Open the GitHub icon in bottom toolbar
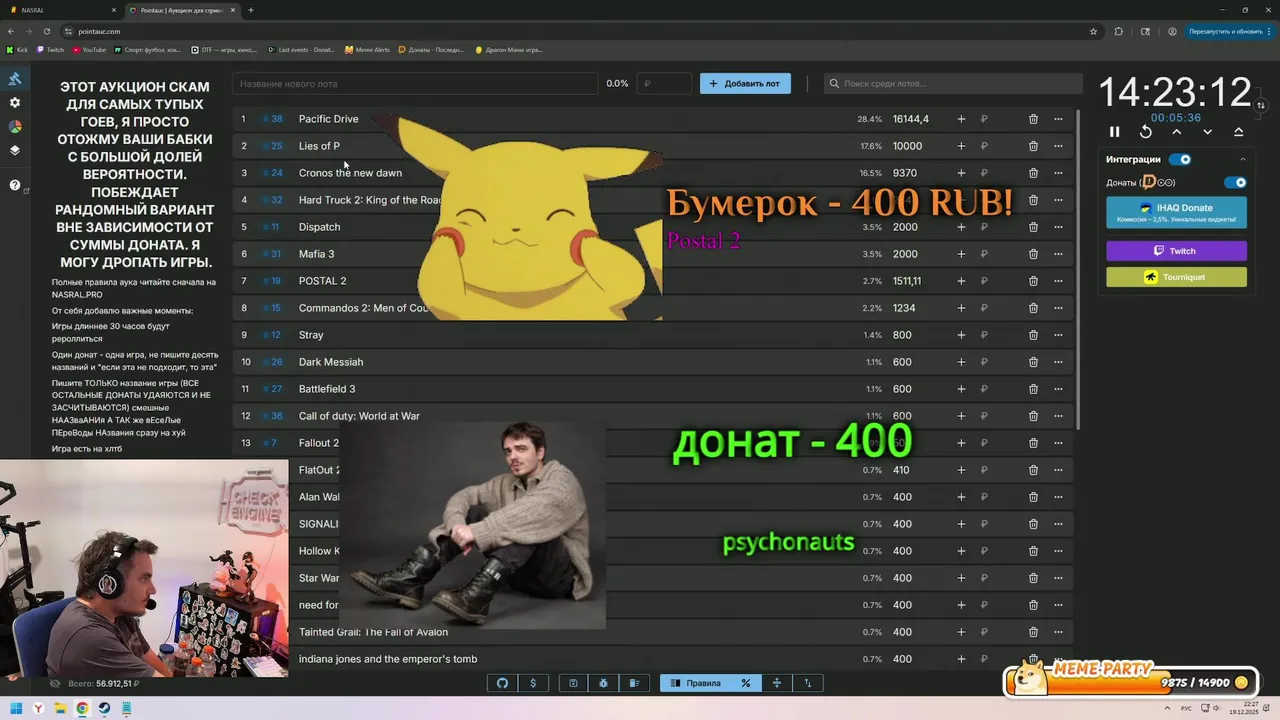Screen dimensions: 1280x720 tap(503, 683)
